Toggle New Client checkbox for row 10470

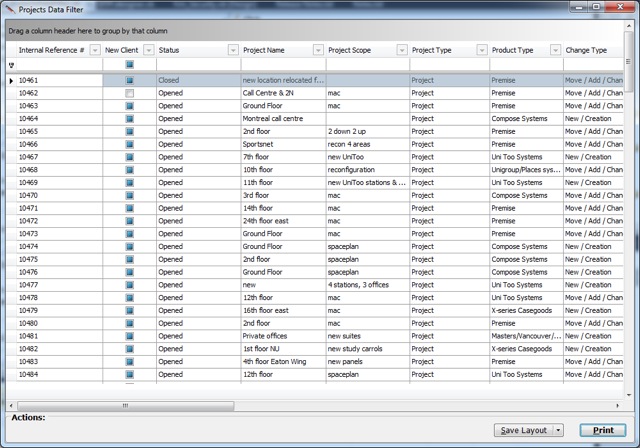tap(129, 195)
